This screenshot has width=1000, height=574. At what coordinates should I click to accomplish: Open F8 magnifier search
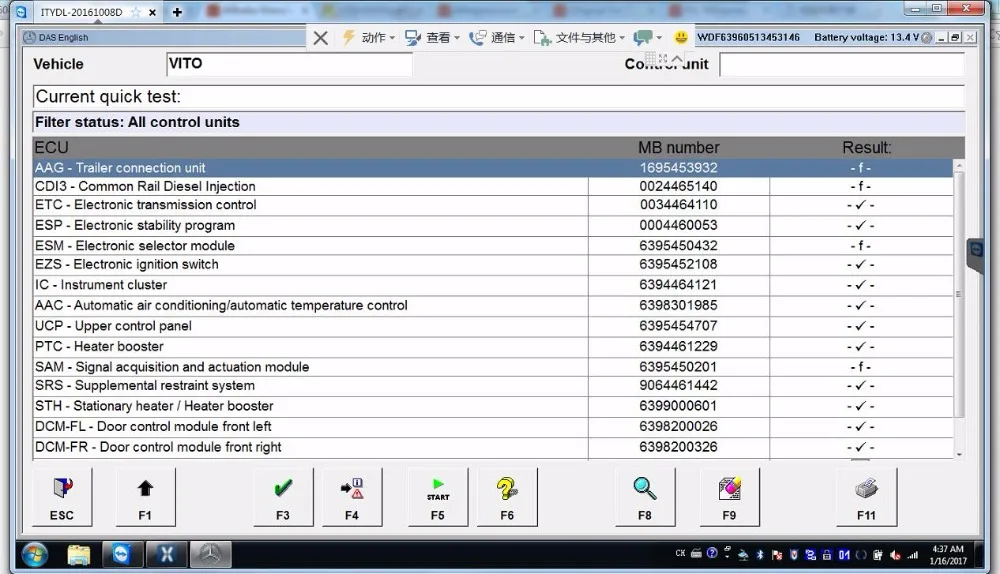click(x=645, y=497)
